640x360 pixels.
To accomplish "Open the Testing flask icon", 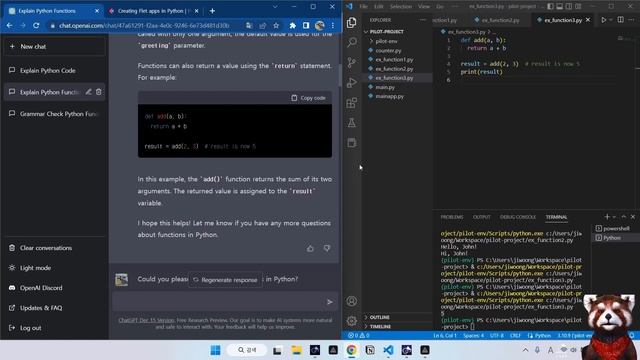I will [x=351, y=122].
